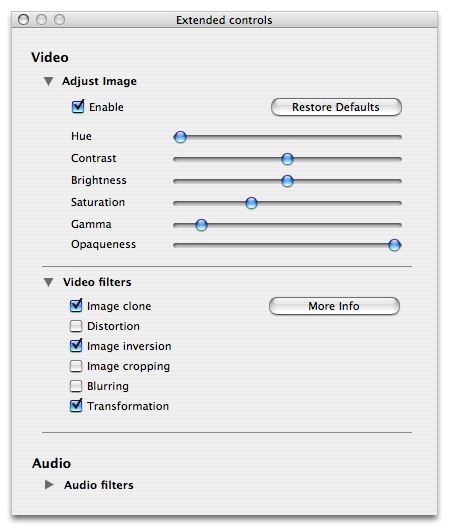This screenshot has height=532, width=450.
Task: Uncheck Image inversion filter
Action: tap(76, 346)
